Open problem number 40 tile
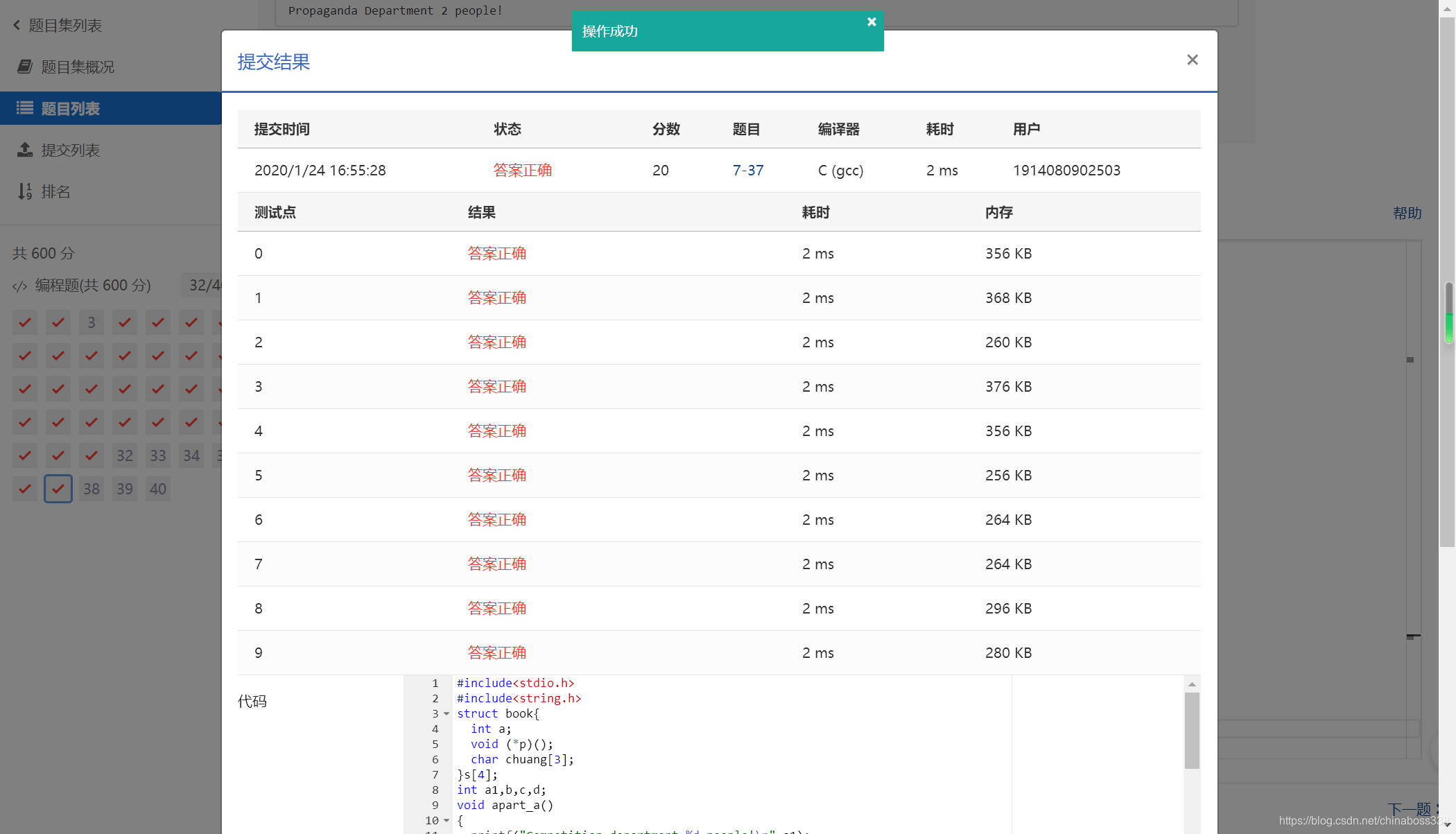The width and height of the screenshot is (1456, 834). click(x=158, y=489)
